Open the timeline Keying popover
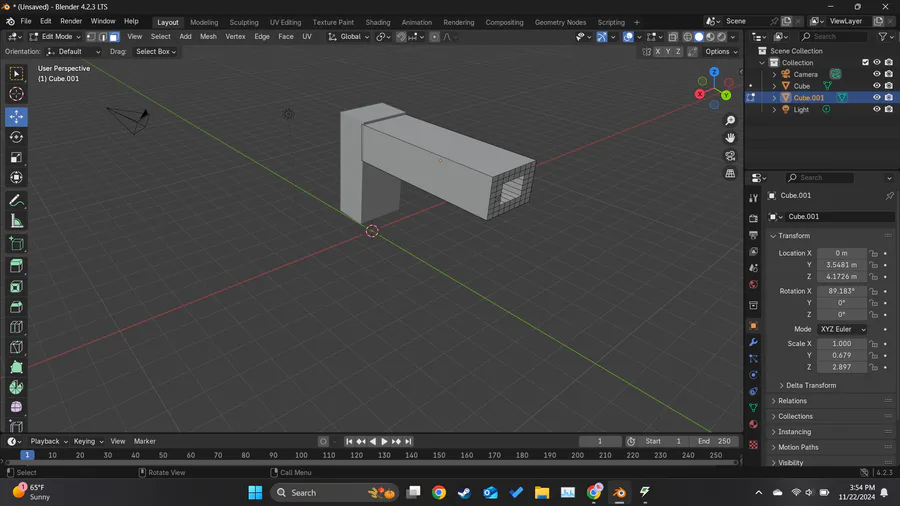 tap(88, 441)
